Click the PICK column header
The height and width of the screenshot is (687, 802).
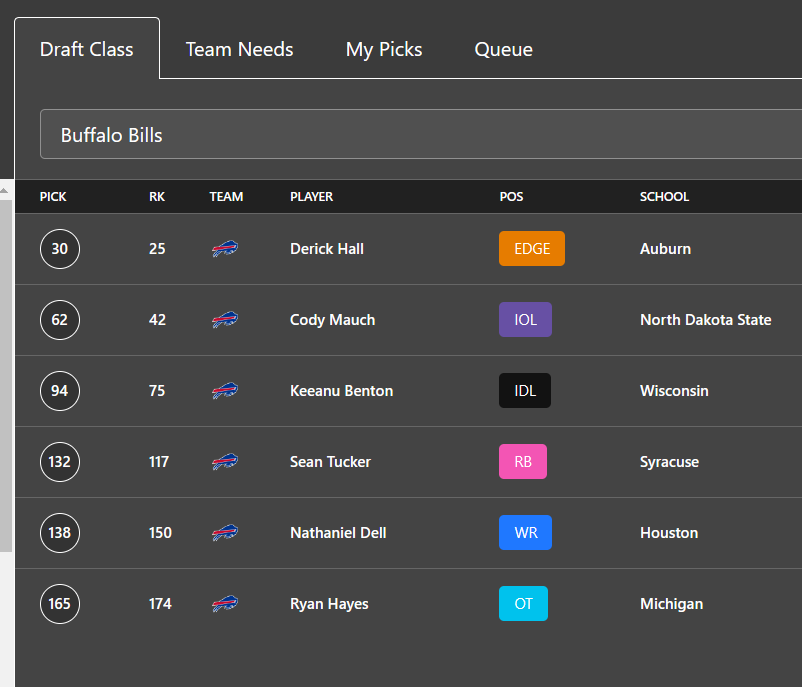point(53,196)
